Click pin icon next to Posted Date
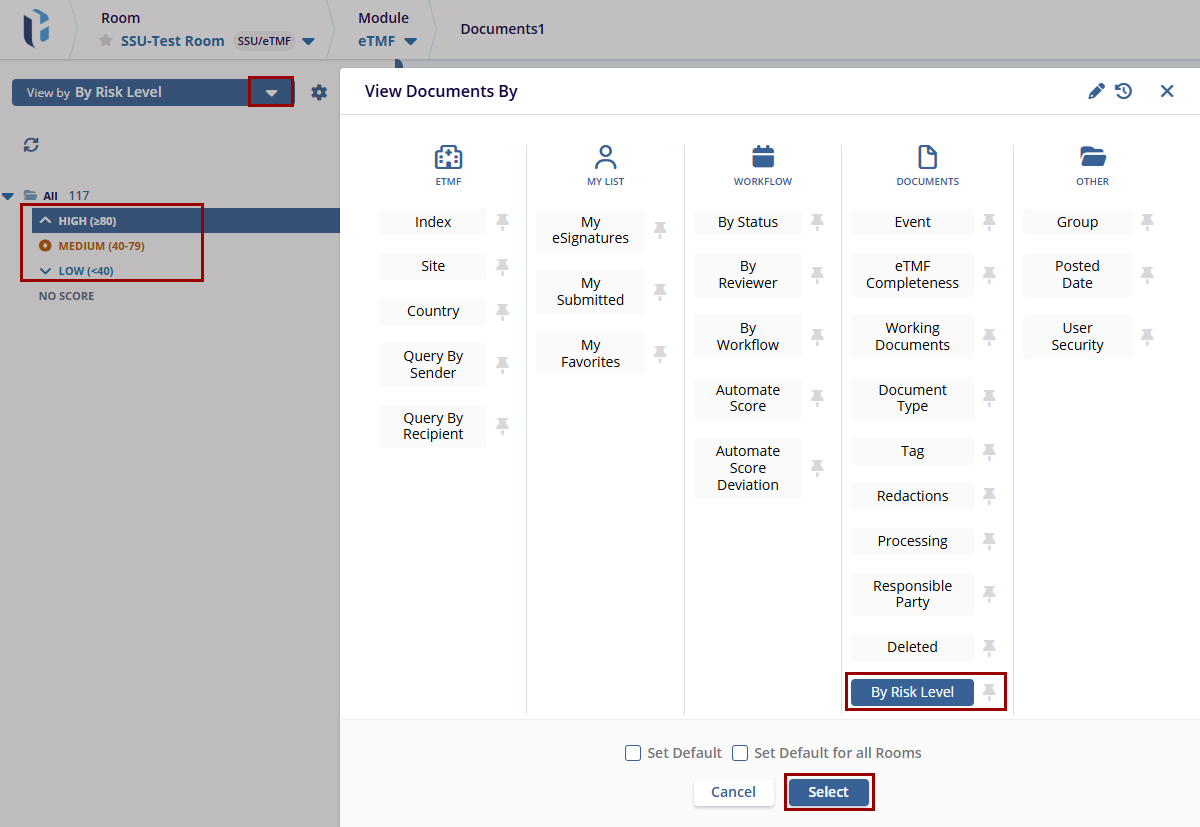 click(x=1147, y=275)
